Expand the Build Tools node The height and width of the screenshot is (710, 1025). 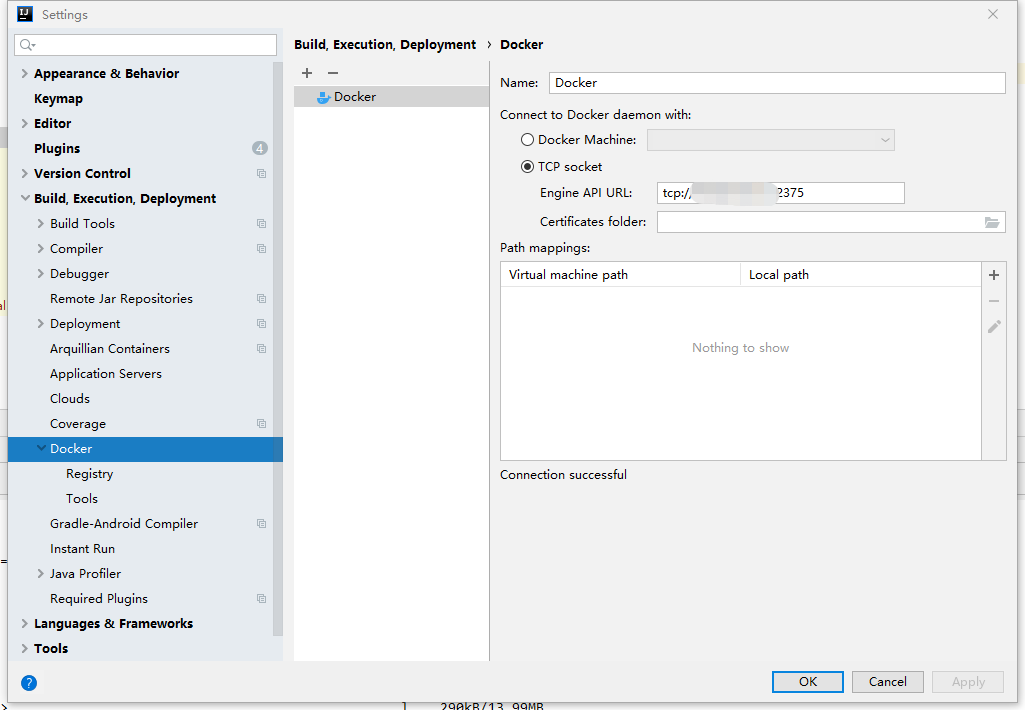(x=41, y=224)
